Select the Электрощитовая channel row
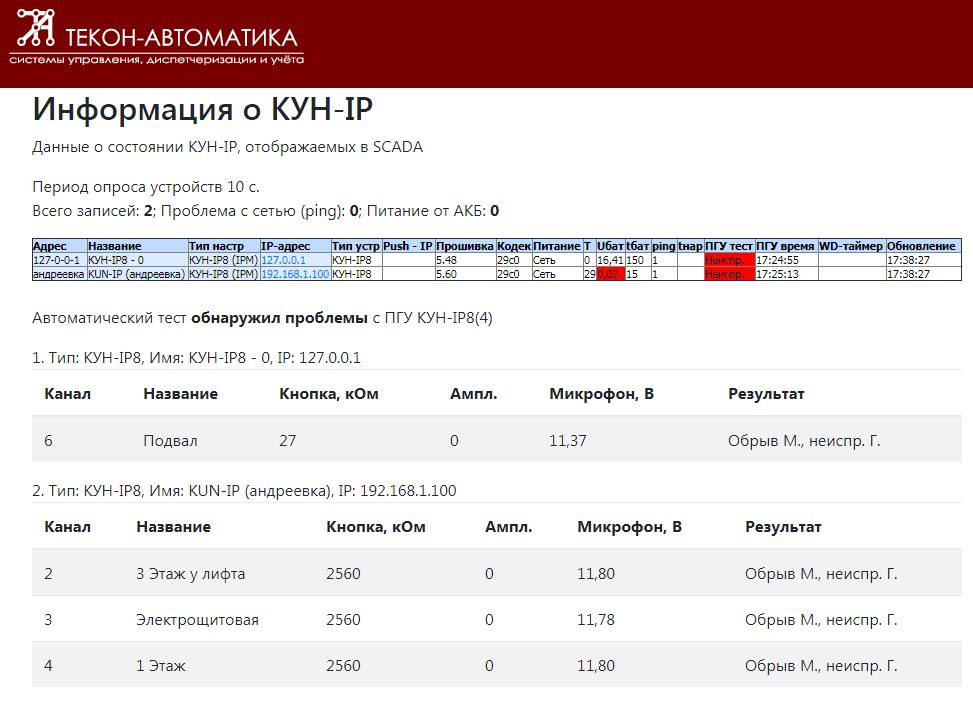The width and height of the screenshot is (973, 706). pyautogui.click(x=197, y=620)
